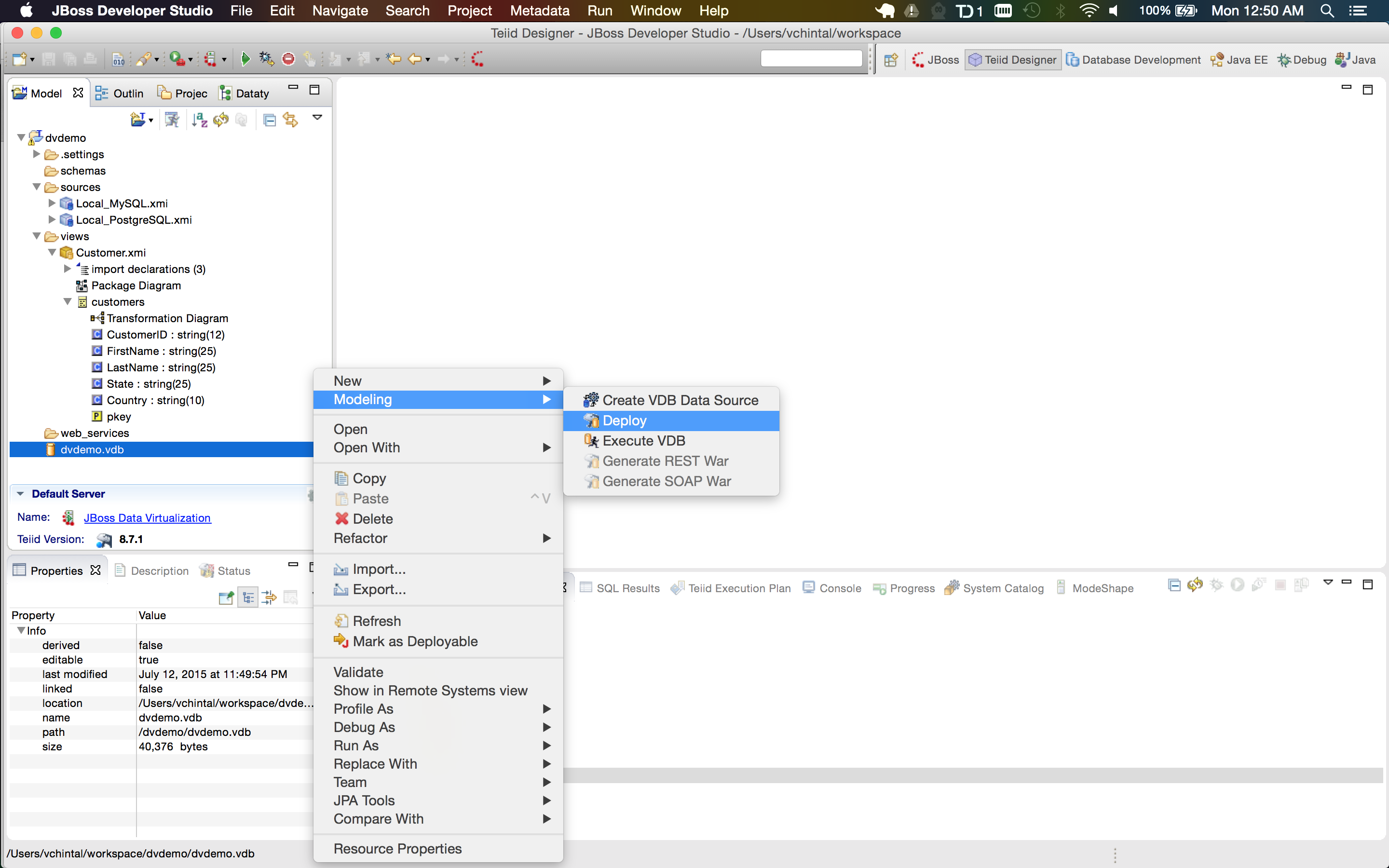The width and height of the screenshot is (1389, 868).
Task: Click the Sort alphabetically icon in Model Explorer
Action: coord(199,120)
